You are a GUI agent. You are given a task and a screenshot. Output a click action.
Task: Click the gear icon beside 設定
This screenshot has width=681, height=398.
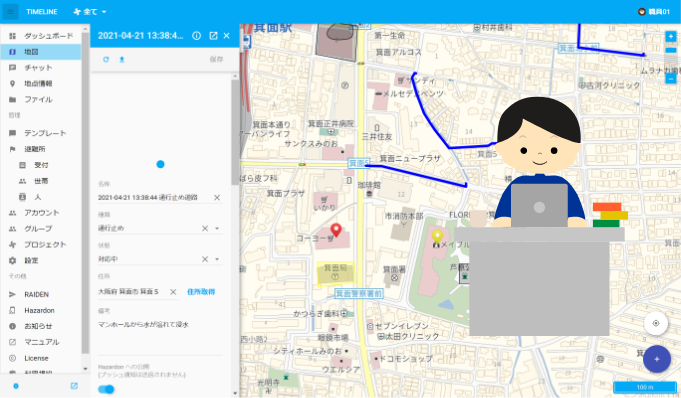pyautogui.click(x=13, y=261)
